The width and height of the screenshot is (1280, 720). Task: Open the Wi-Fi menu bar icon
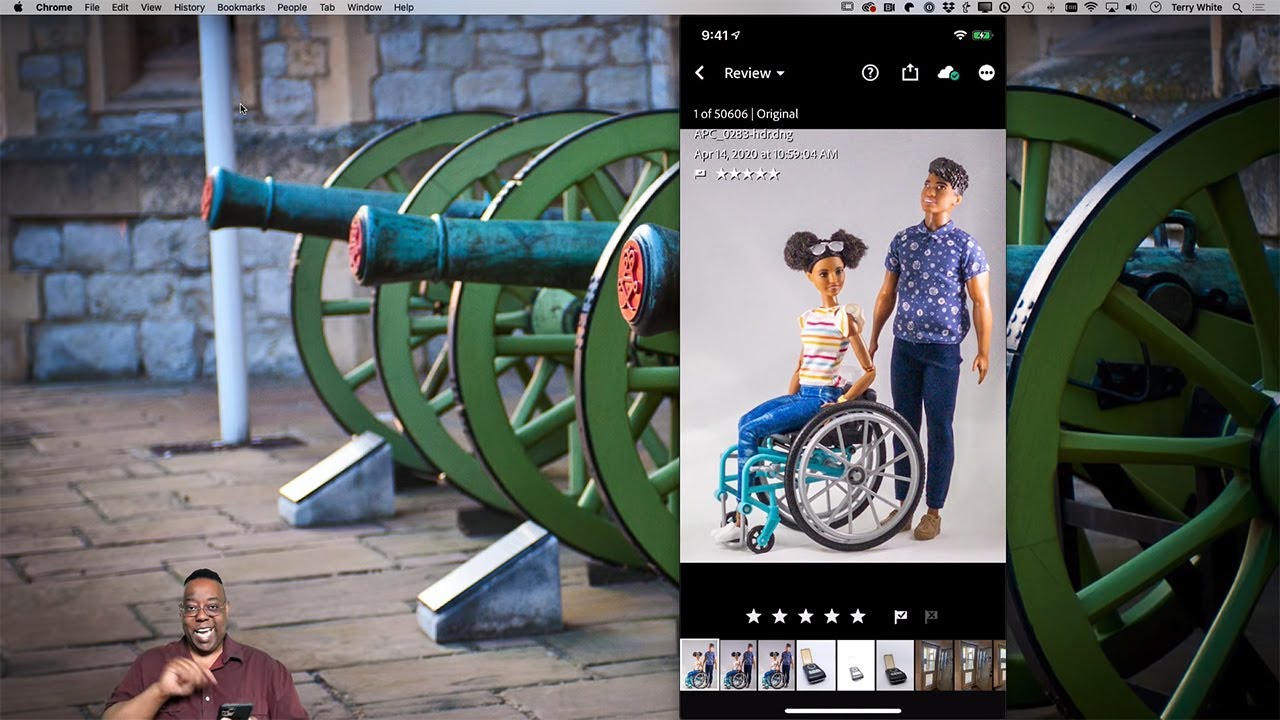click(x=1091, y=7)
